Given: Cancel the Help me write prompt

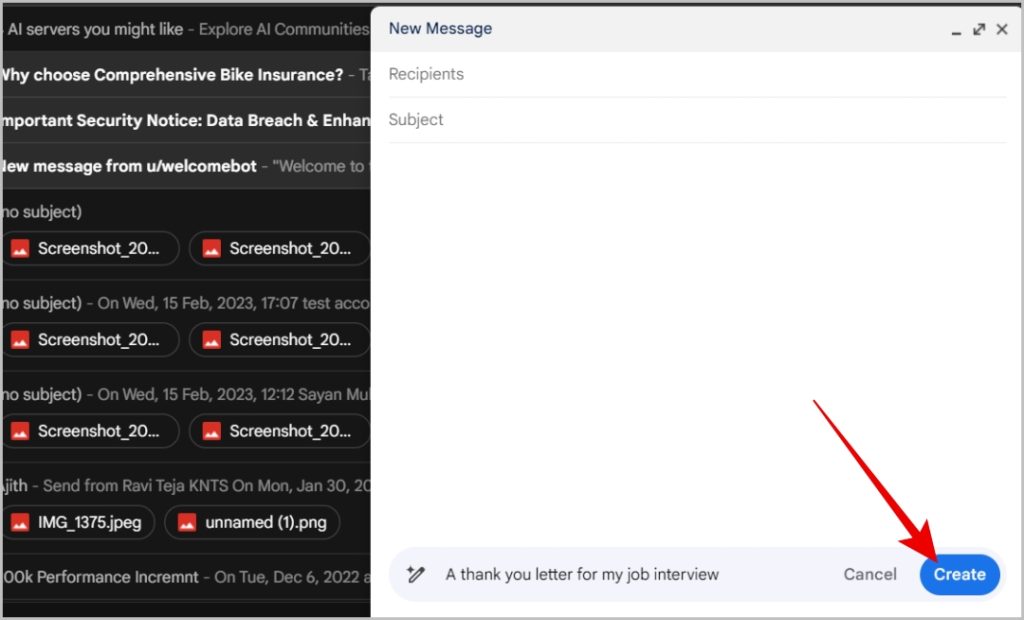Looking at the screenshot, I should pyautogui.click(x=869, y=574).
